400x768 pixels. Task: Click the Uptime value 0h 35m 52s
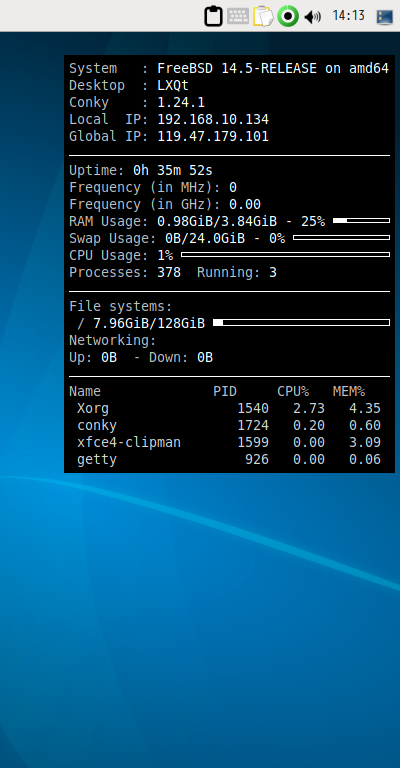click(173, 170)
